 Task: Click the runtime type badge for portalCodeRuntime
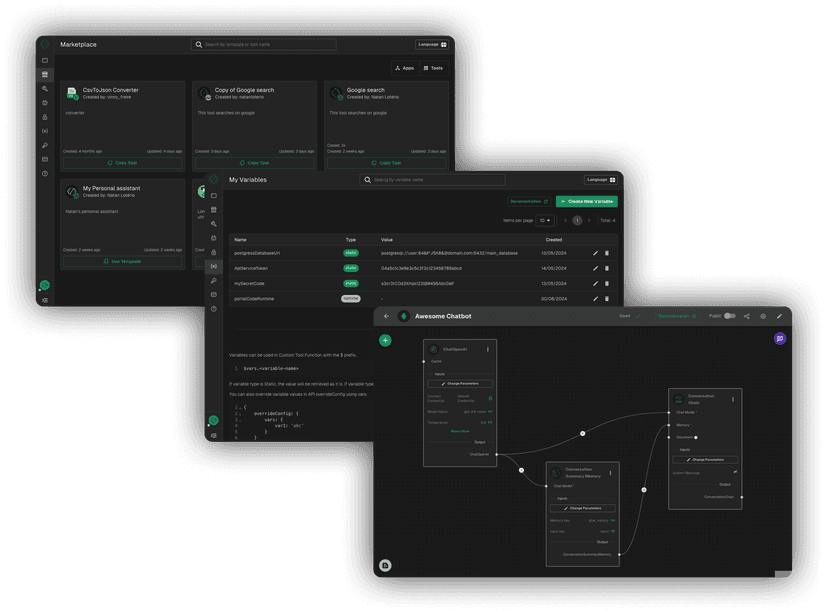351,298
